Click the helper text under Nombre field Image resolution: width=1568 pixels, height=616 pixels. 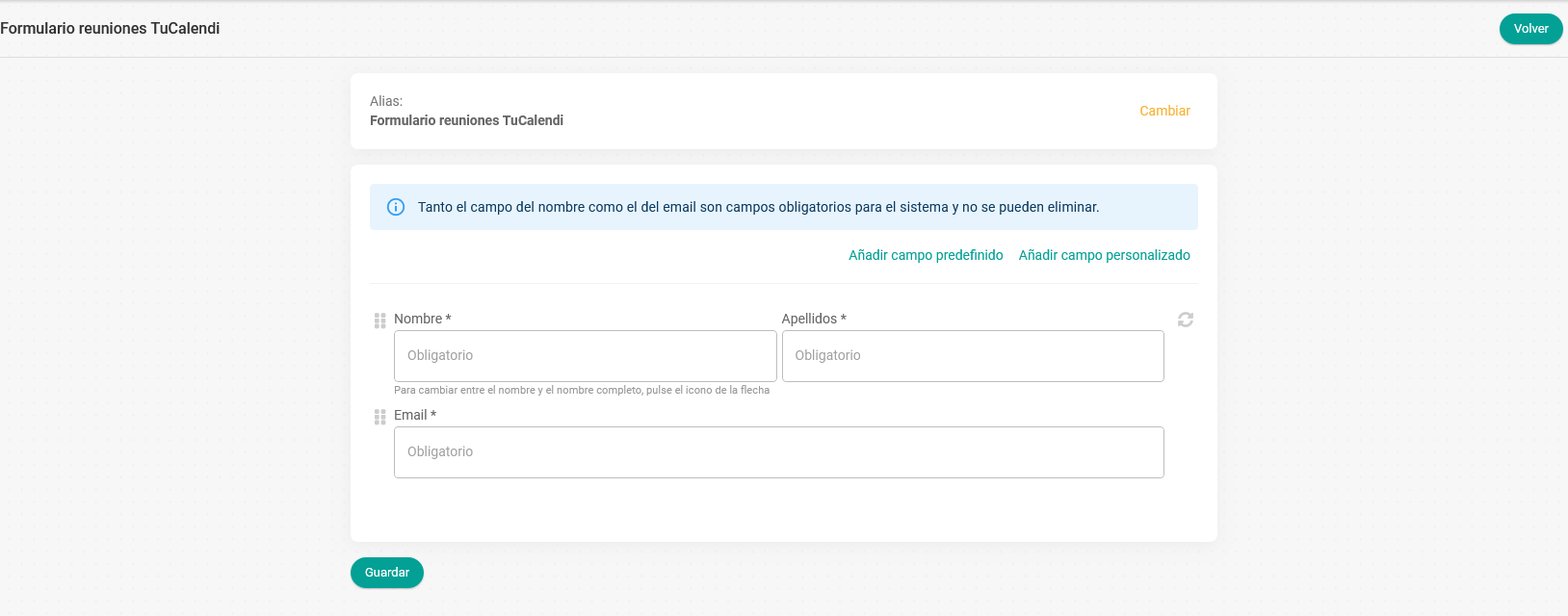(582, 390)
